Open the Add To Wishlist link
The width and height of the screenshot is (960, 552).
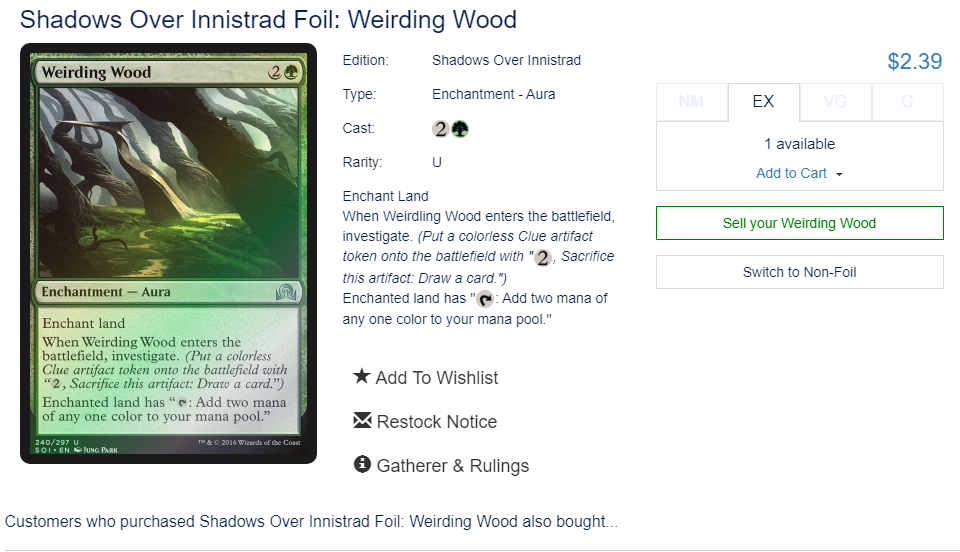pos(437,378)
